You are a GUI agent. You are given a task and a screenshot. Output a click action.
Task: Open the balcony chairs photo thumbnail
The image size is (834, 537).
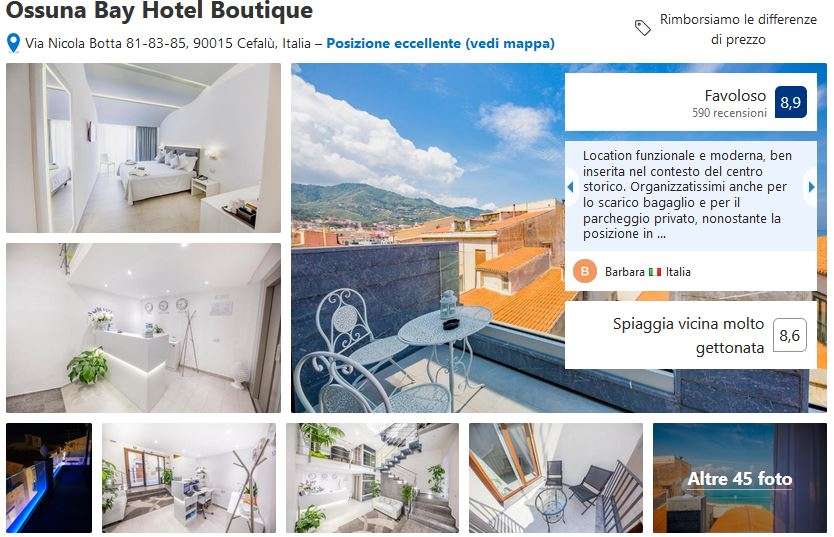(x=556, y=478)
